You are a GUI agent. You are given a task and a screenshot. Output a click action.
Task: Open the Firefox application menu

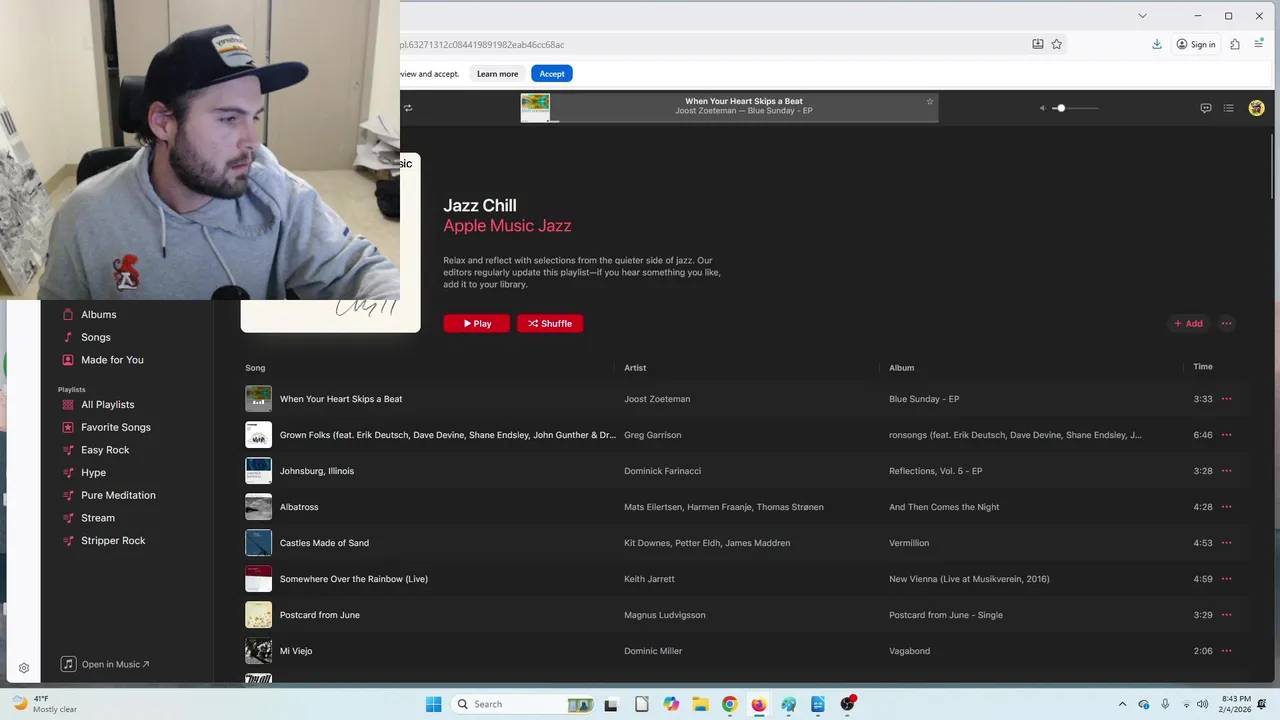click(1259, 44)
